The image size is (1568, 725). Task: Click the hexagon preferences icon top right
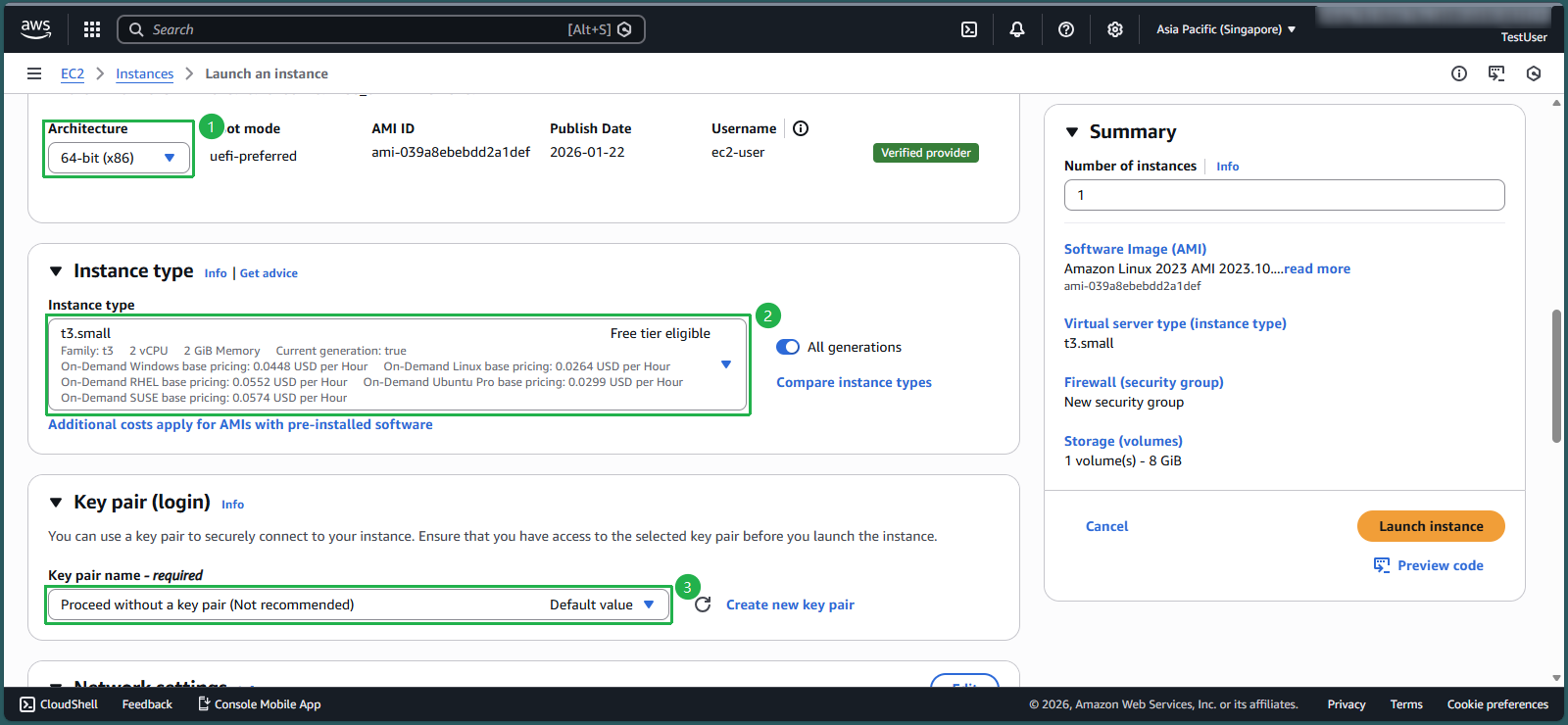[1534, 73]
